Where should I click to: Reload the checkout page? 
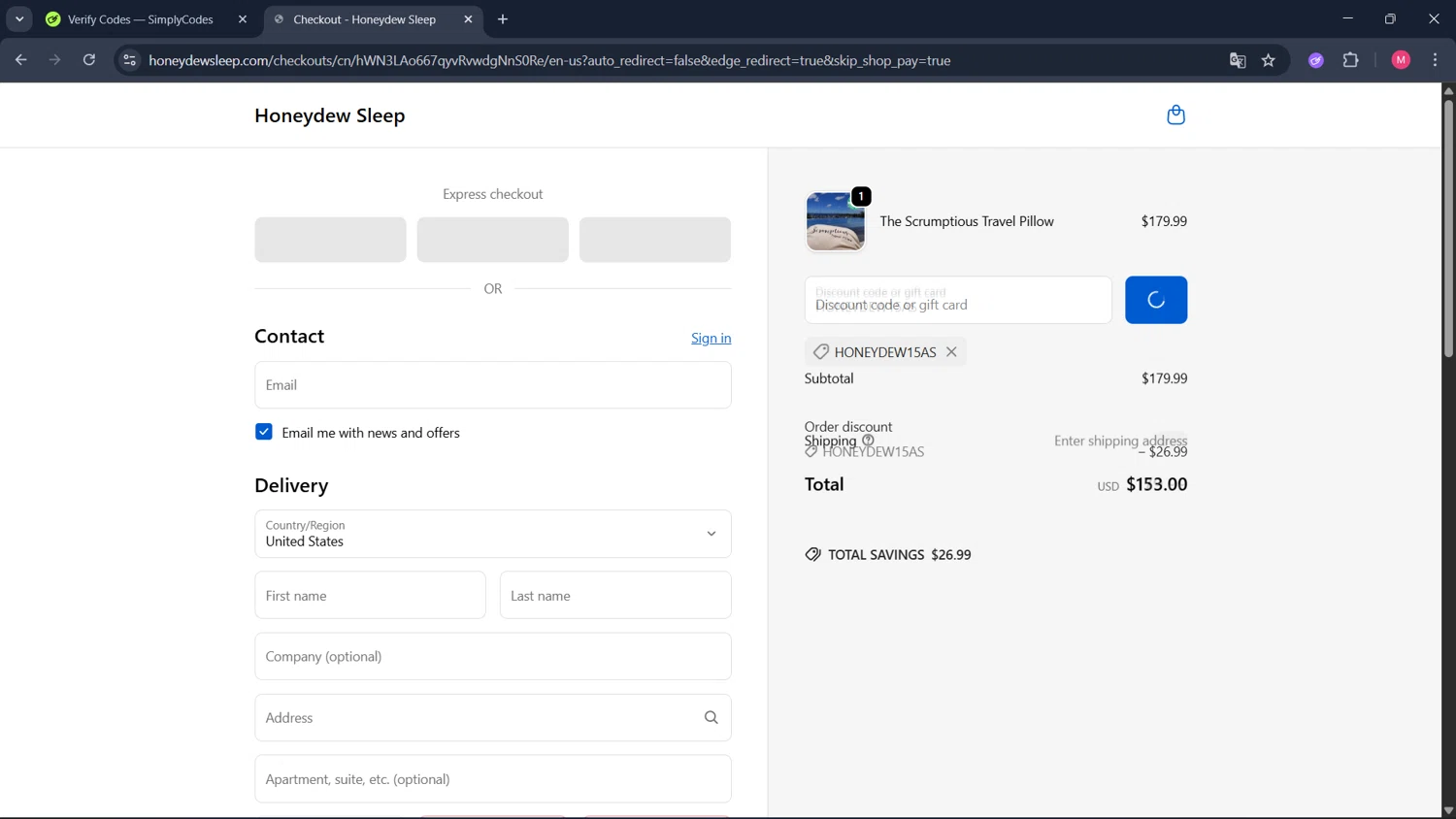tap(89, 60)
